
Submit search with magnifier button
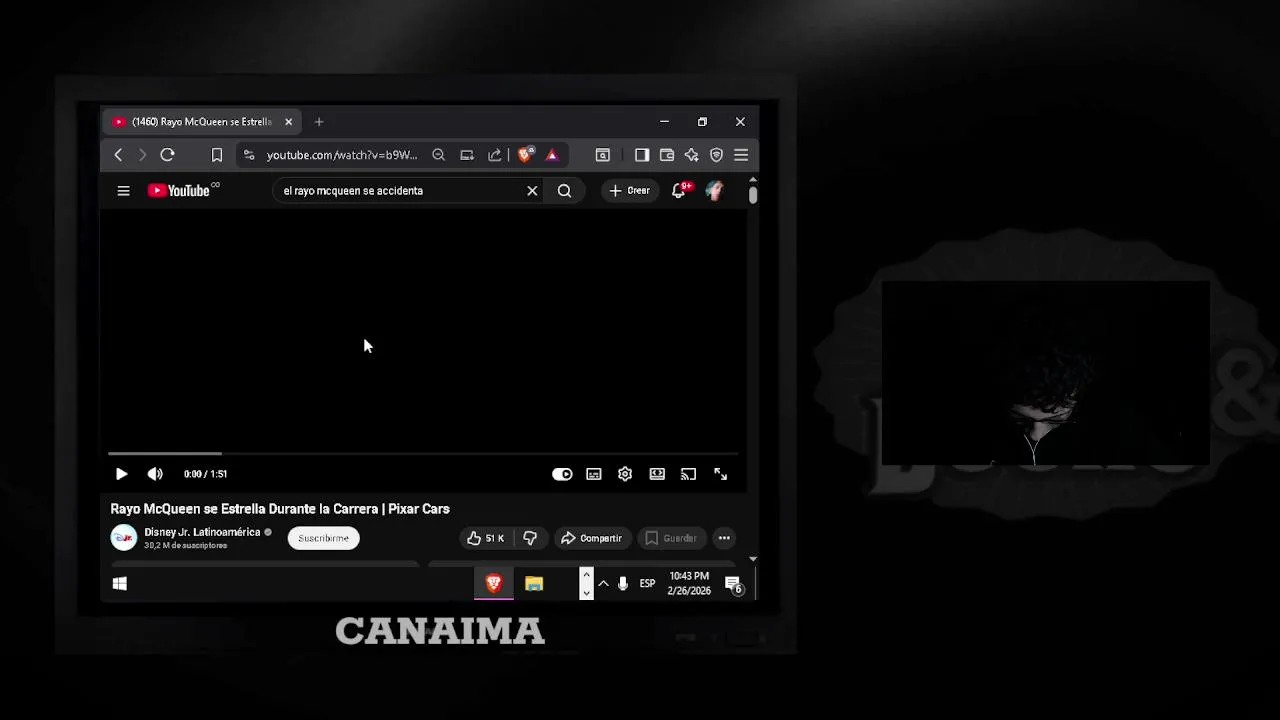(564, 191)
